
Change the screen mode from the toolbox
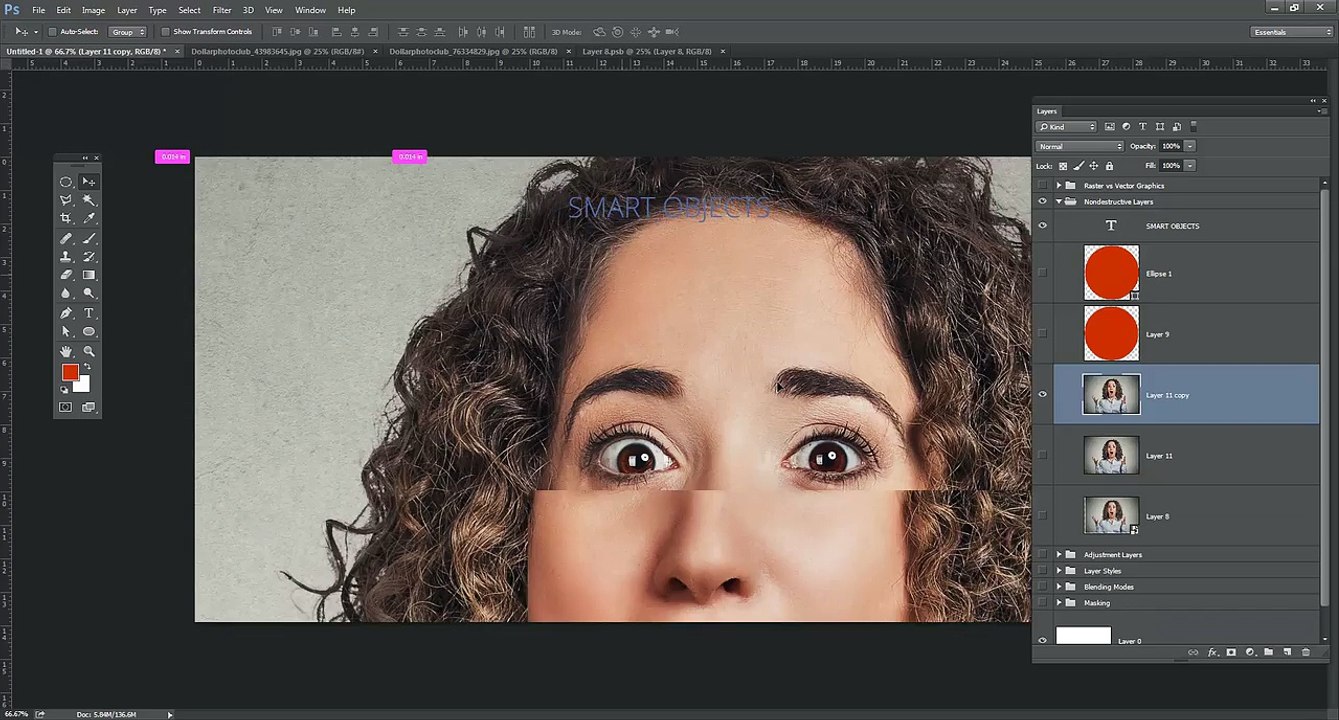(x=89, y=407)
